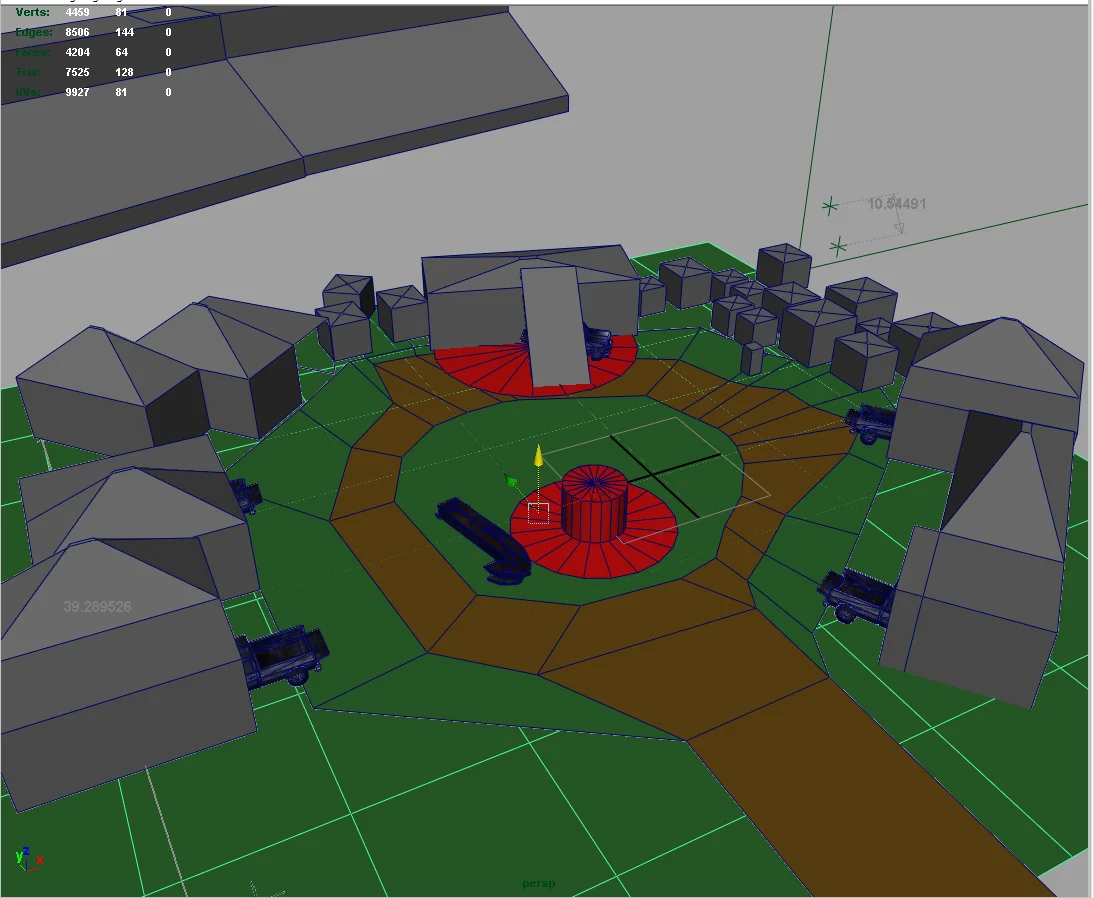Click the persp camera label
Image resolution: width=1094 pixels, height=898 pixels.
pyautogui.click(x=538, y=883)
